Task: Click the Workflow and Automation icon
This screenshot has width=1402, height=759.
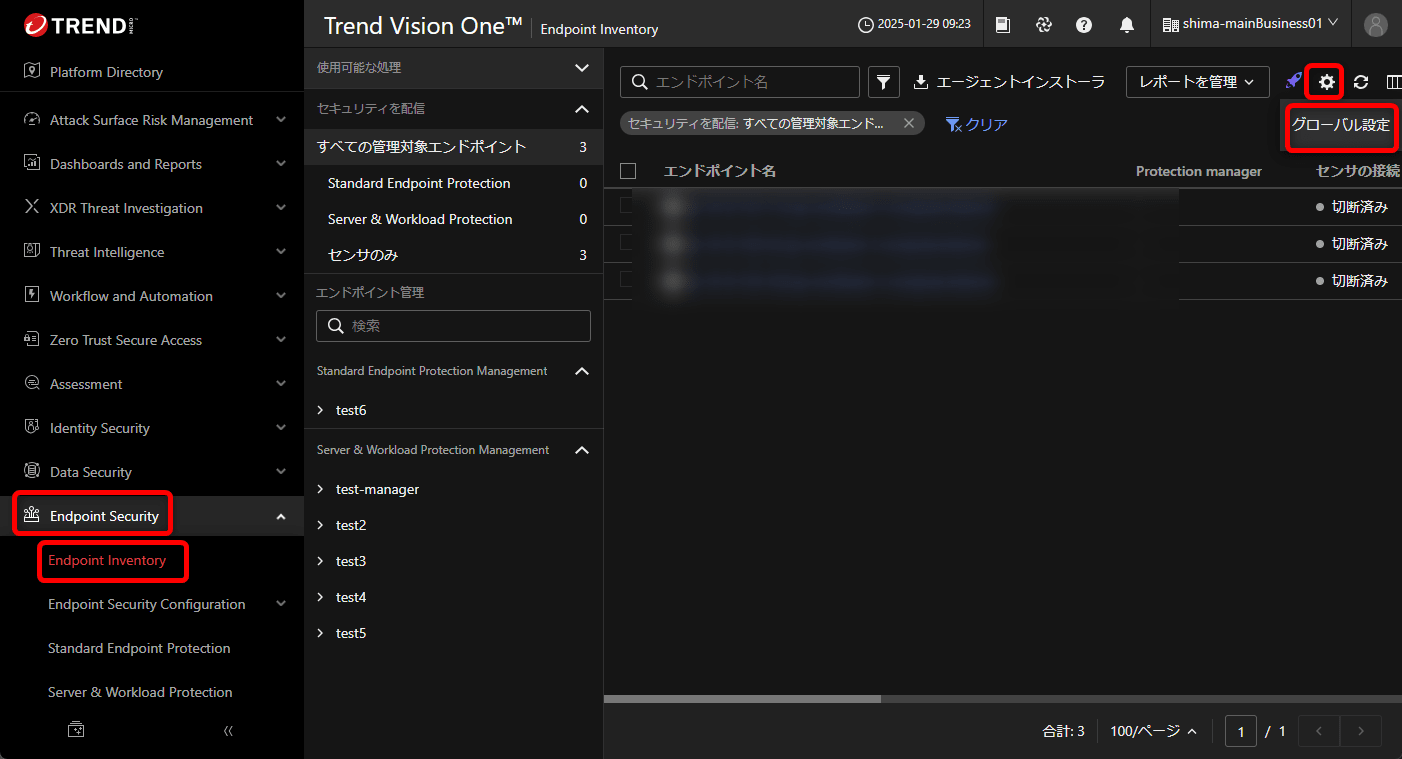Action: coord(31,296)
